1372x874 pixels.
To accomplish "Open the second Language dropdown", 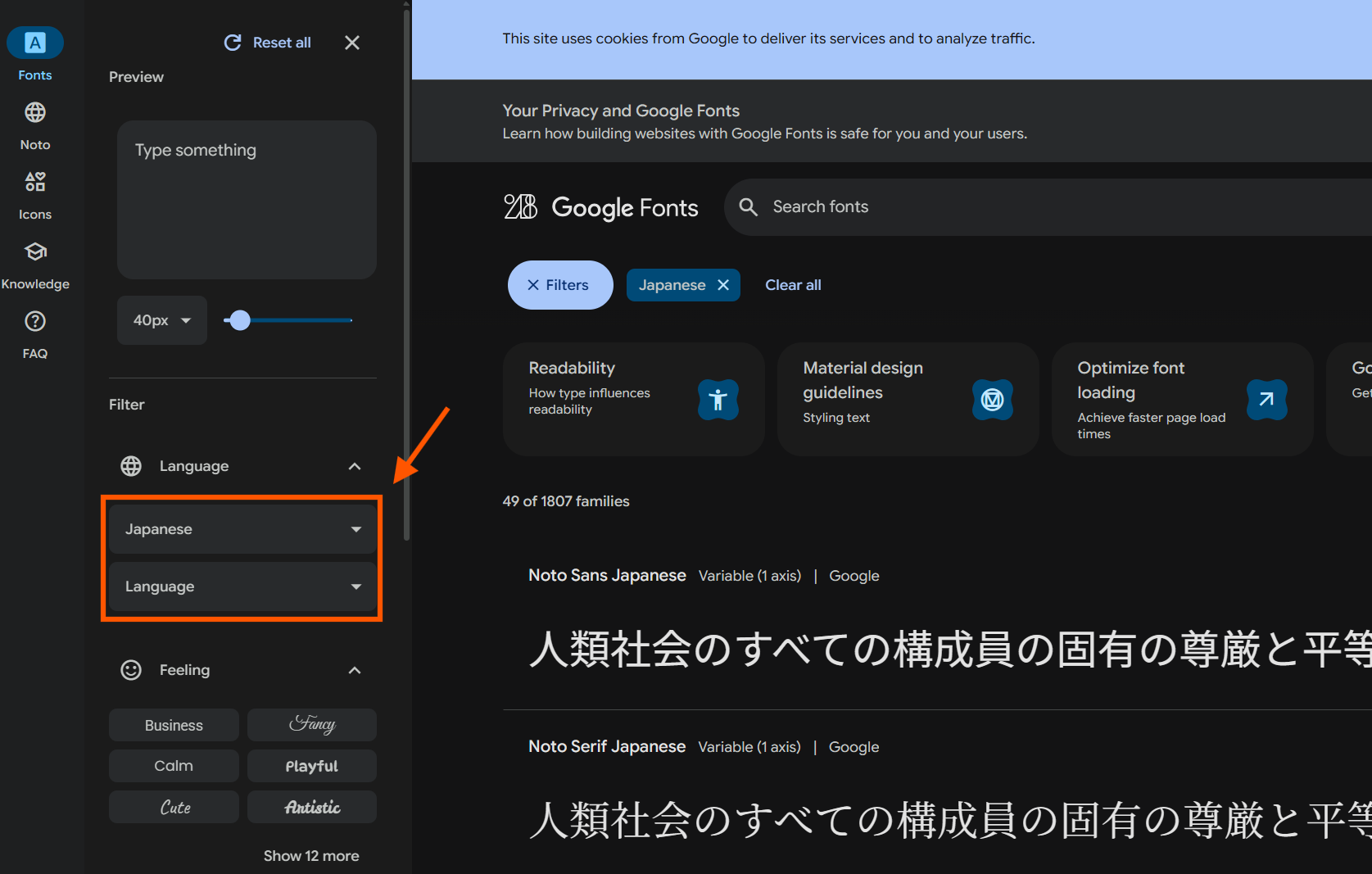I will click(242, 586).
